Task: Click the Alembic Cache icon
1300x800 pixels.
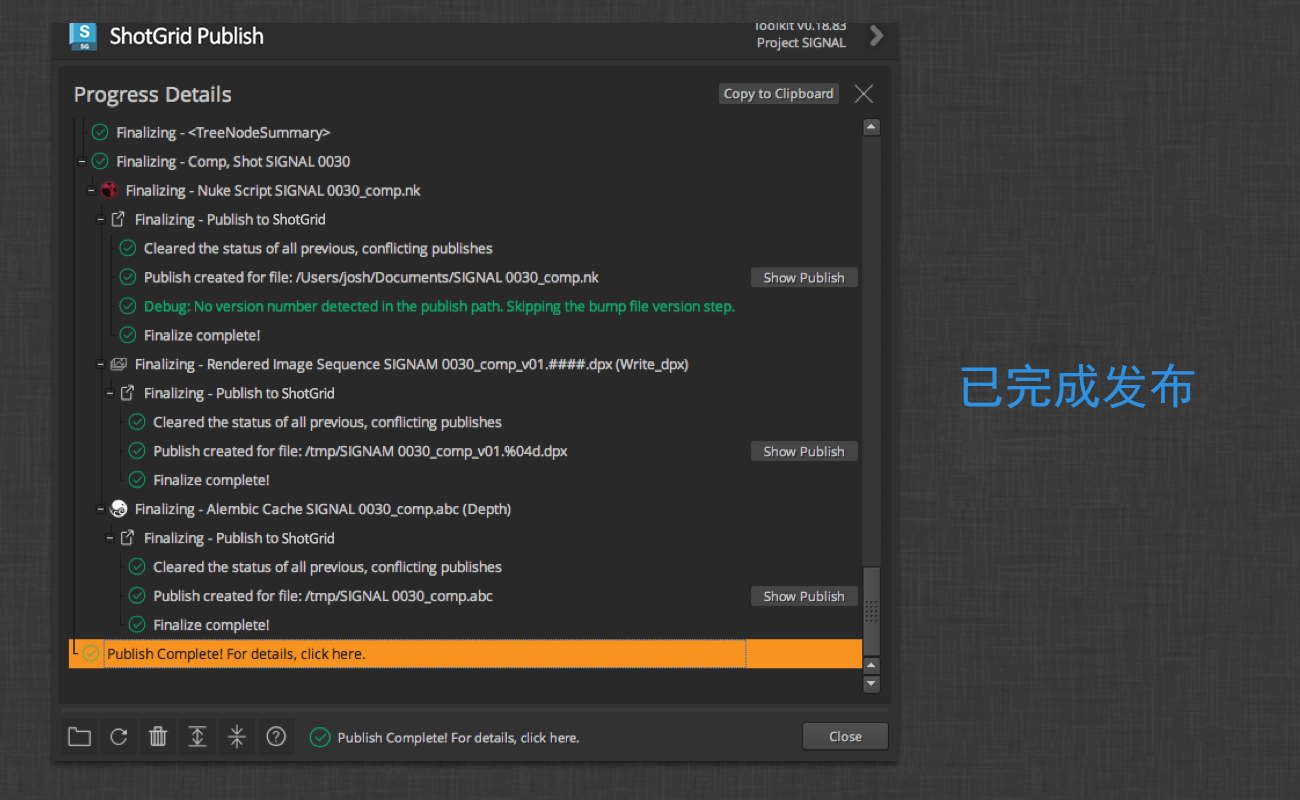Action: pos(118,509)
